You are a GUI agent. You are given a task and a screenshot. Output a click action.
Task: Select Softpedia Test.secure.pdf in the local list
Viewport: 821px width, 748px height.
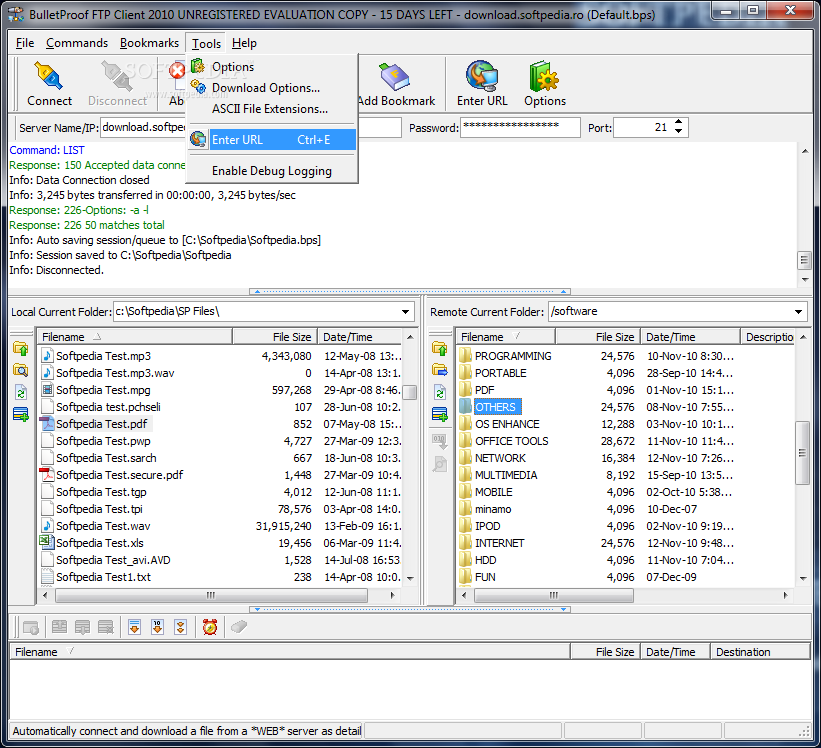pyautogui.click(x=119, y=475)
